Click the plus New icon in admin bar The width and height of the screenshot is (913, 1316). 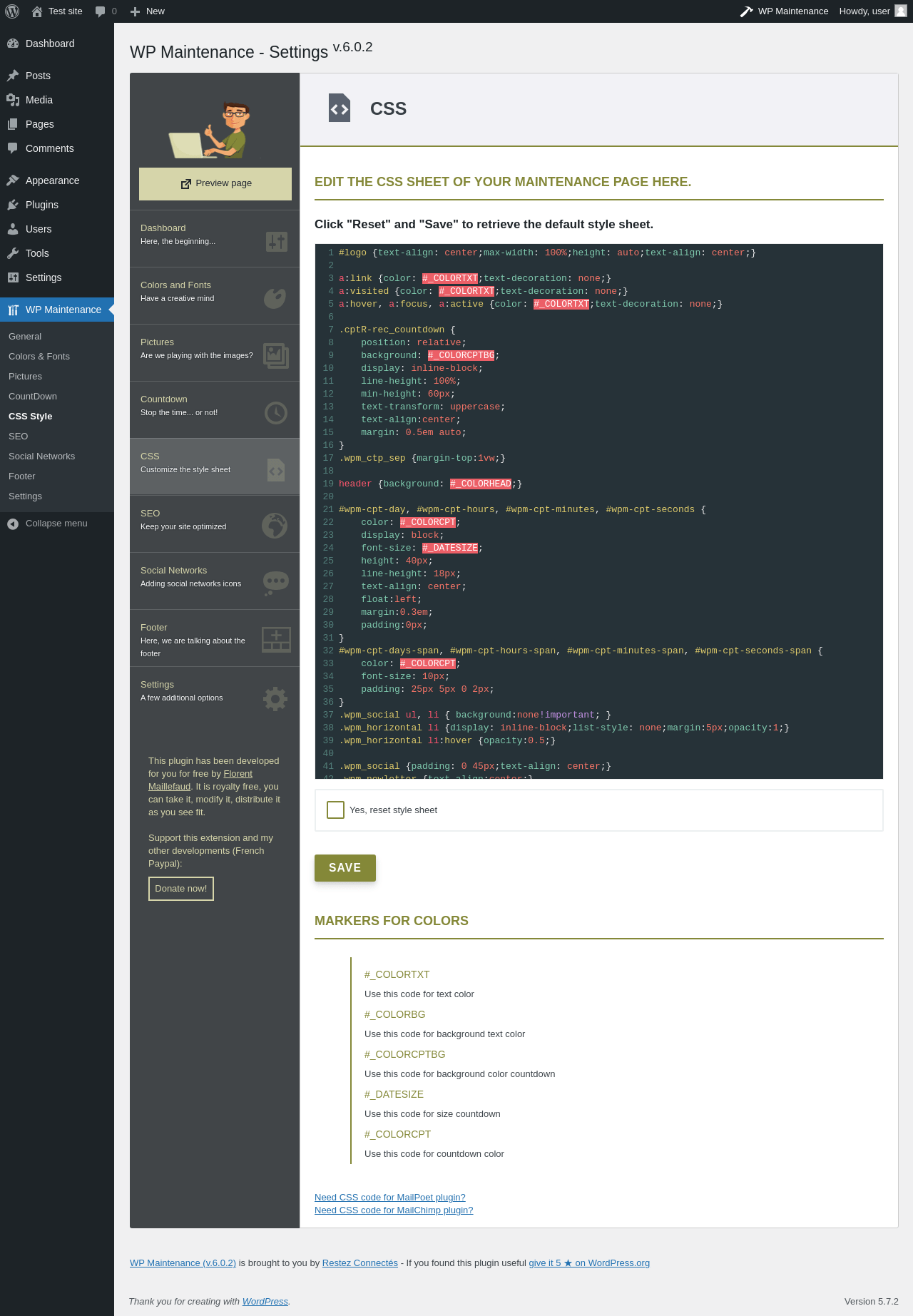pyautogui.click(x=135, y=11)
